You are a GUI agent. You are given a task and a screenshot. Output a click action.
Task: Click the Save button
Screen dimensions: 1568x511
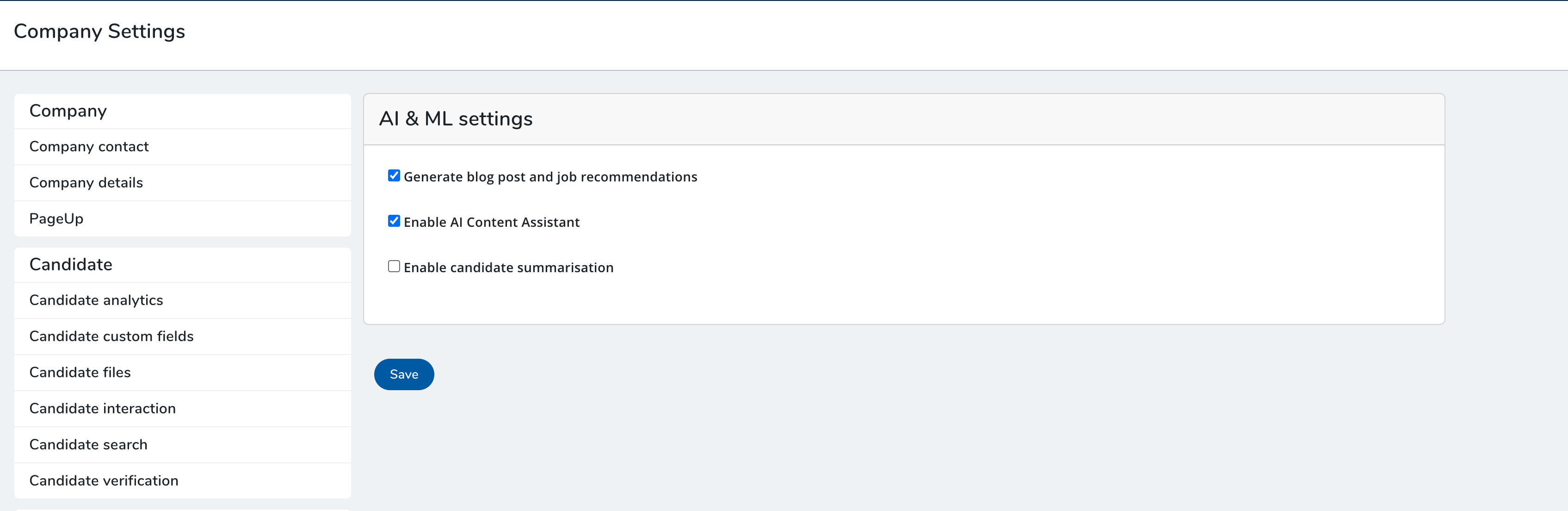point(404,374)
